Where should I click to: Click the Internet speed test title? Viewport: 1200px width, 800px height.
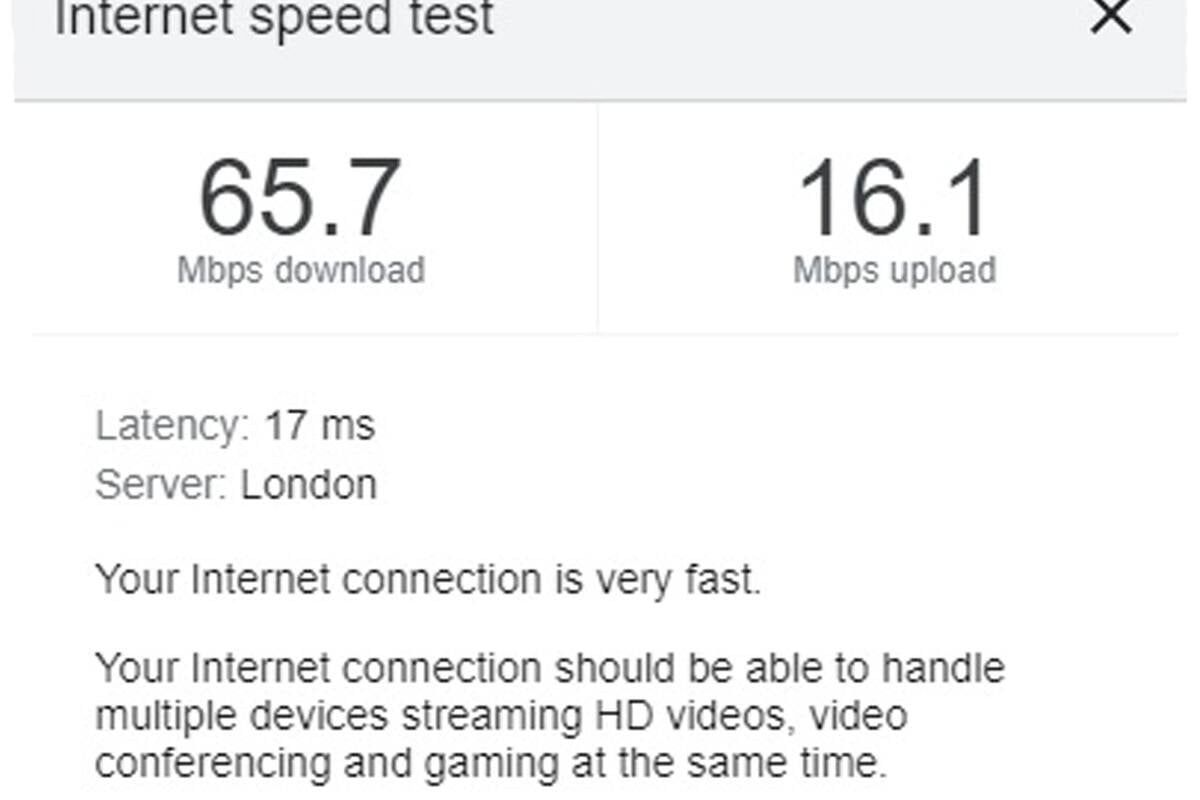coord(274,18)
